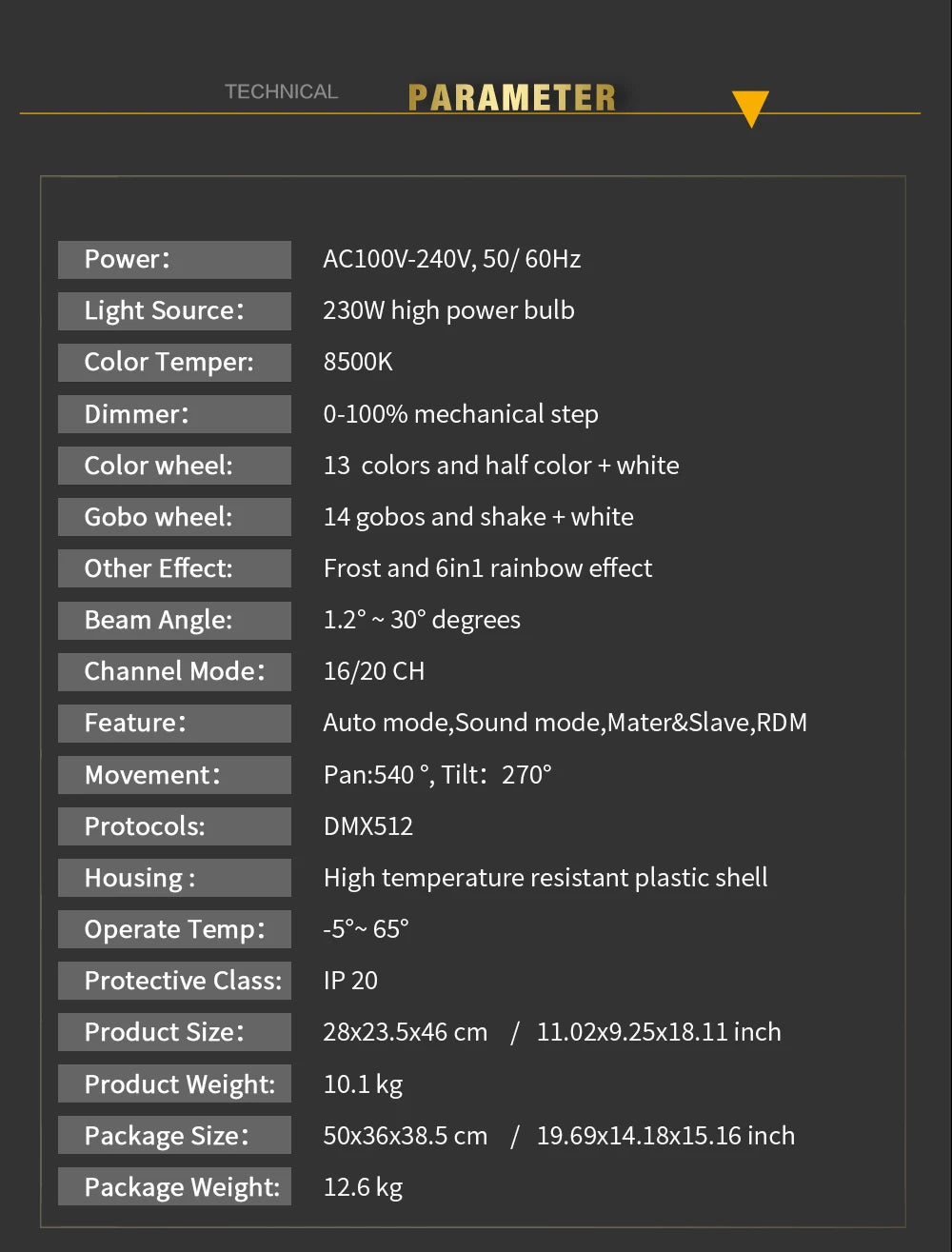The width and height of the screenshot is (952, 1252).
Task: Click the 8500K color temperature value
Action: (x=358, y=362)
